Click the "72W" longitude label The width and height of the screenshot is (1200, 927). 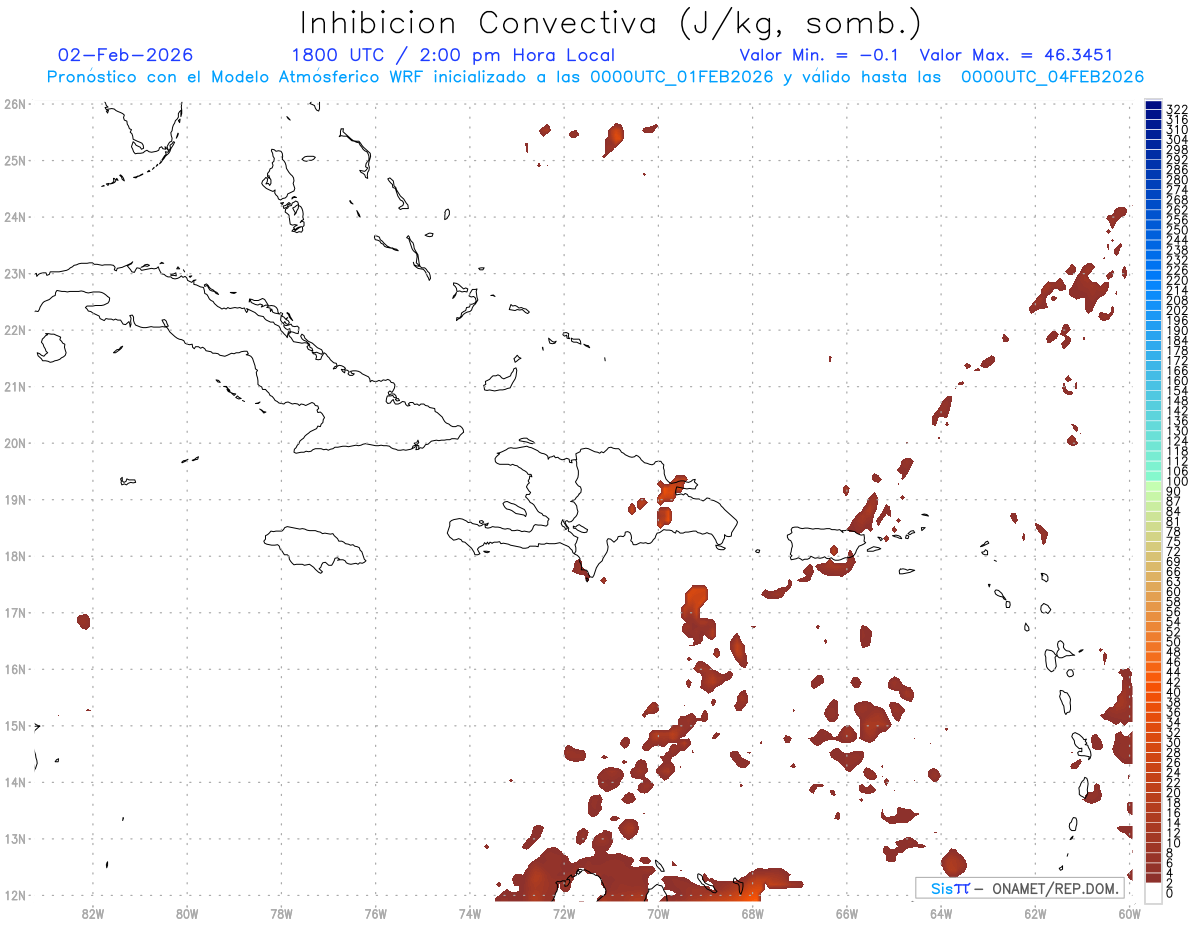tap(564, 912)
